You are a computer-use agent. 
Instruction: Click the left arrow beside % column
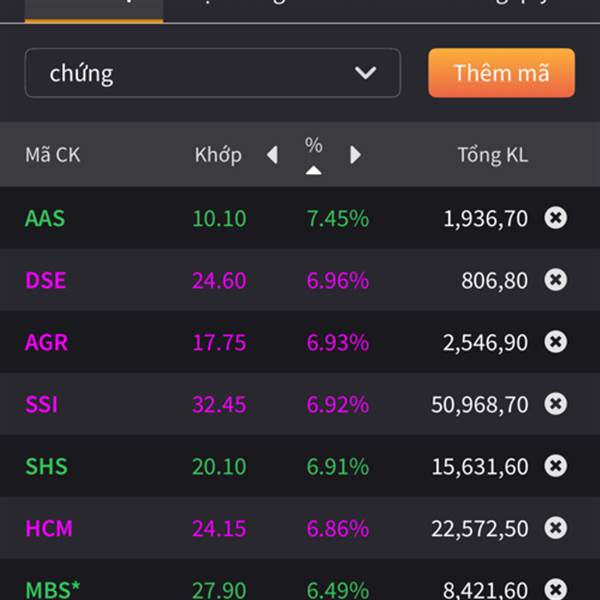click(x=272, y=155)
